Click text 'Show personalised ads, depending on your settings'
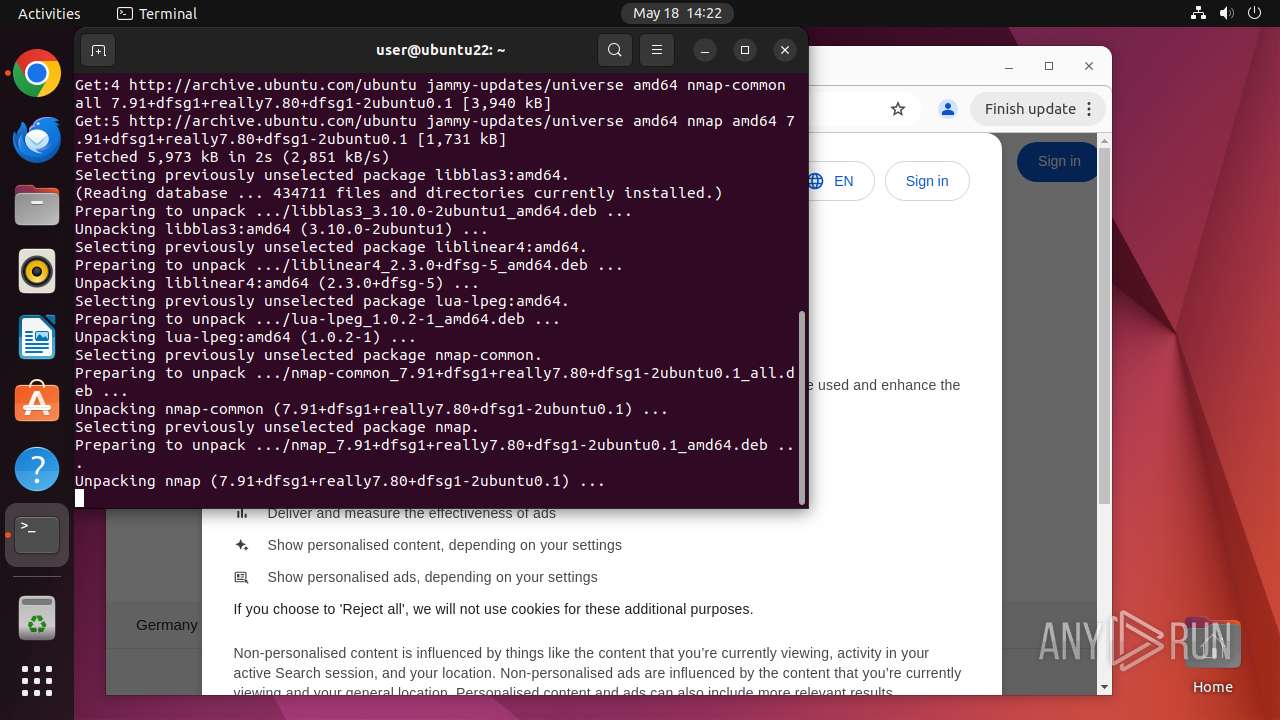 (432, 577)
